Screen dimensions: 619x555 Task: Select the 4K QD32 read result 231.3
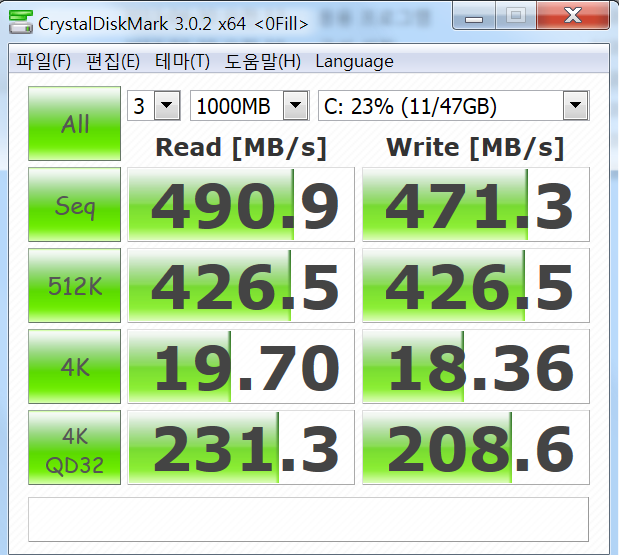pyautogui.click(x=241, y=448)
